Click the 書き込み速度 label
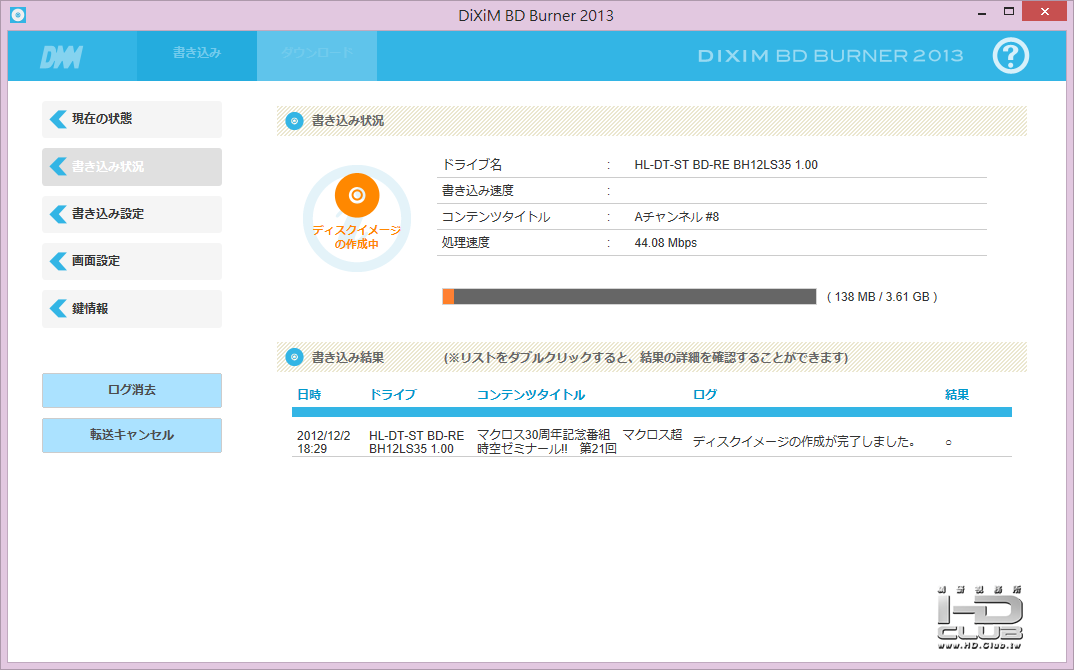1074x670 pixels. (477, 190)
